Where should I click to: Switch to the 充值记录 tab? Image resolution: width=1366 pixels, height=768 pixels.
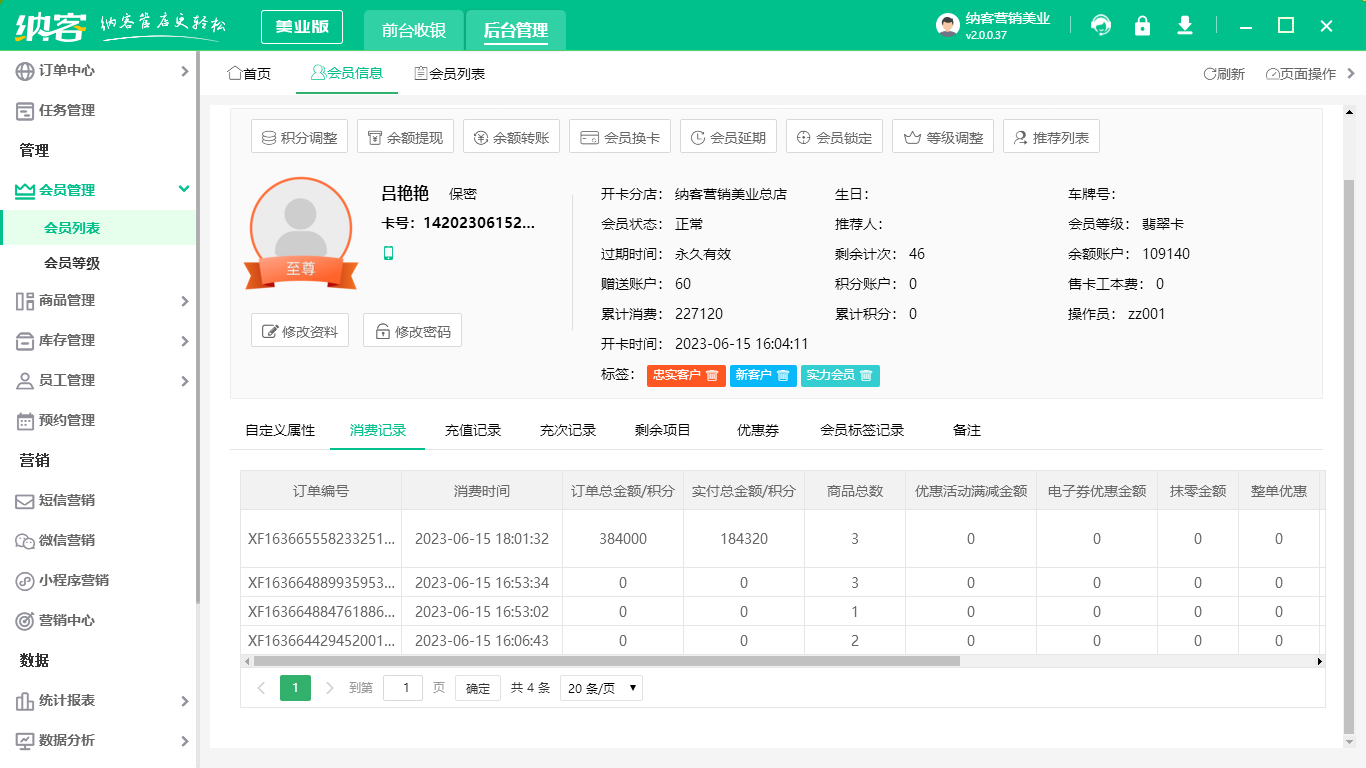(472, 429)
